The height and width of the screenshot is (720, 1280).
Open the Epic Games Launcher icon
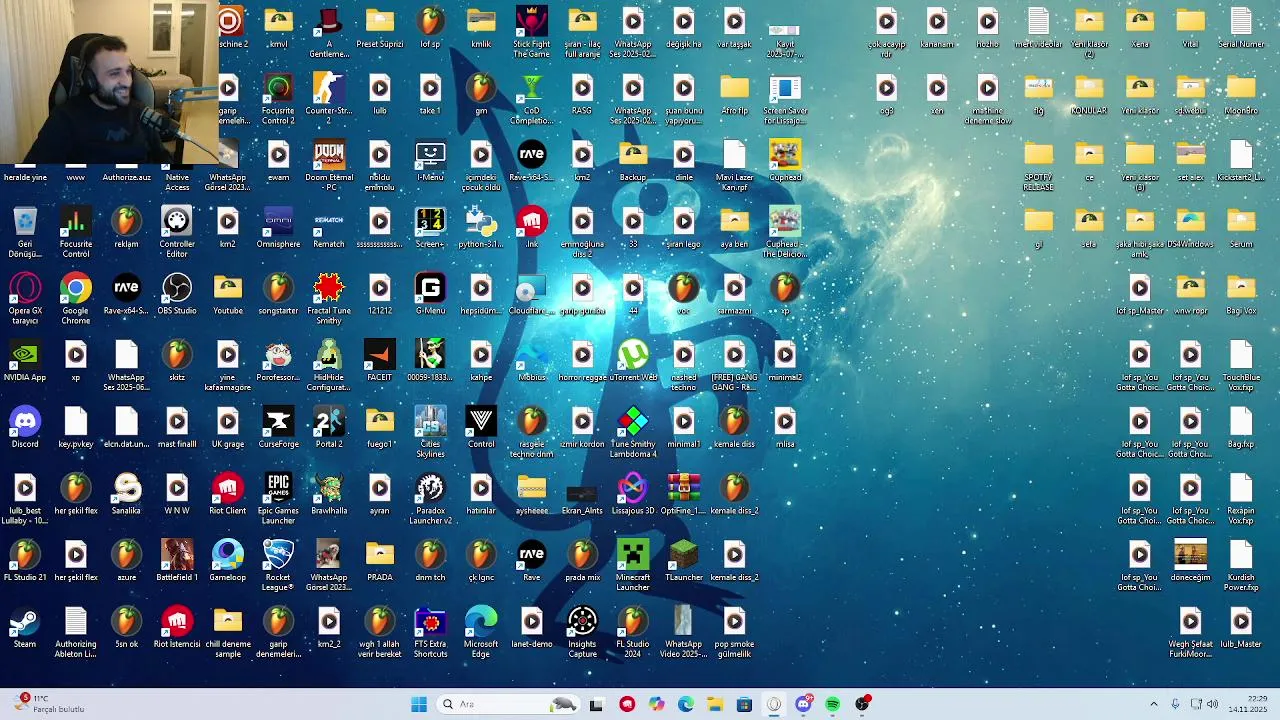point(278,500)
